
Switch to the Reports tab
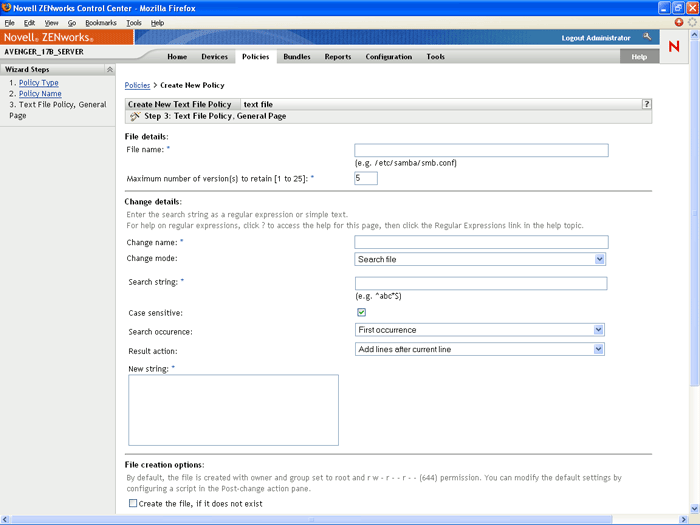[338, 57]
